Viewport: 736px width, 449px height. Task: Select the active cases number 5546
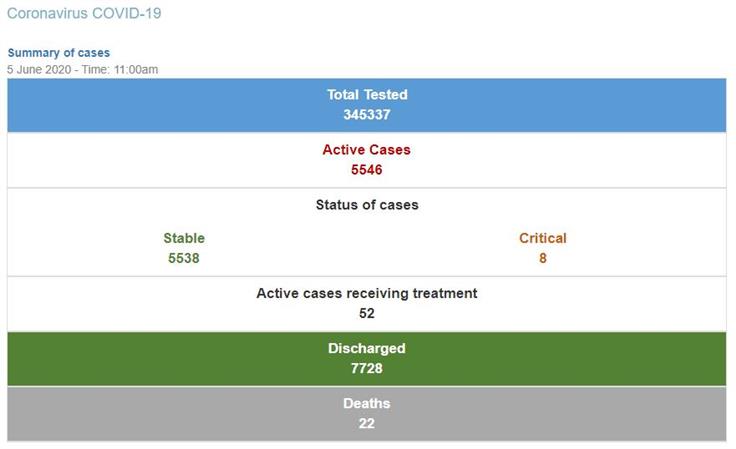(x=367, y=170)
